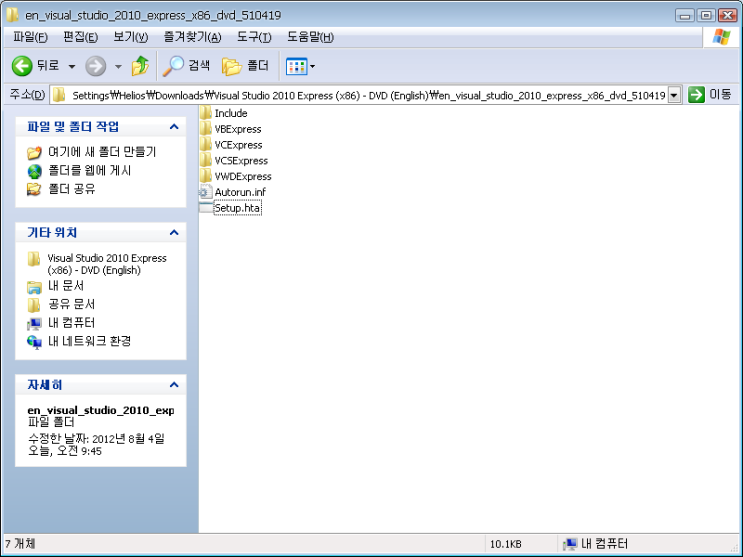Screen dimensions: 743x557
Task: Click the VCSExpress folder name
Action: 241,161
